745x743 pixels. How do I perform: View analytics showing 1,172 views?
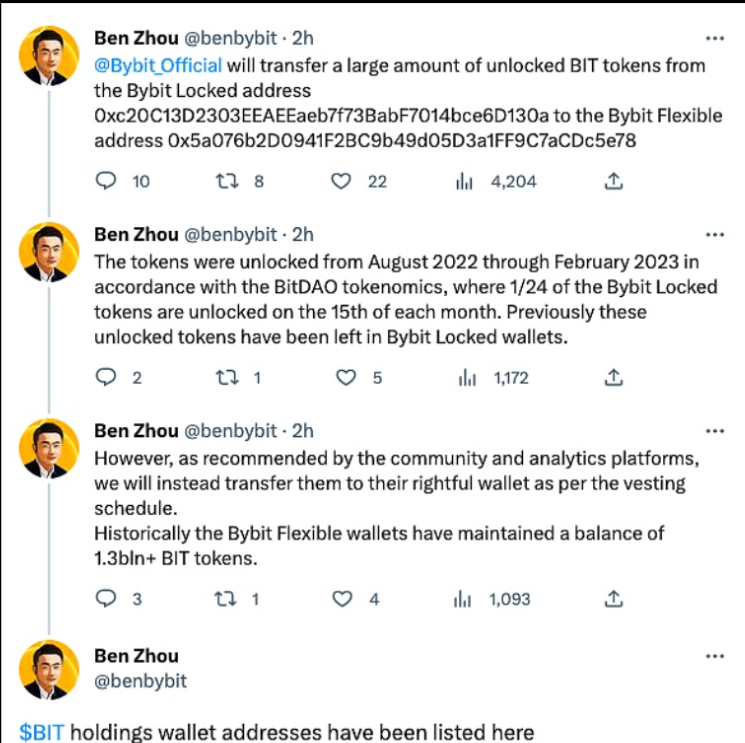[464, 378]
